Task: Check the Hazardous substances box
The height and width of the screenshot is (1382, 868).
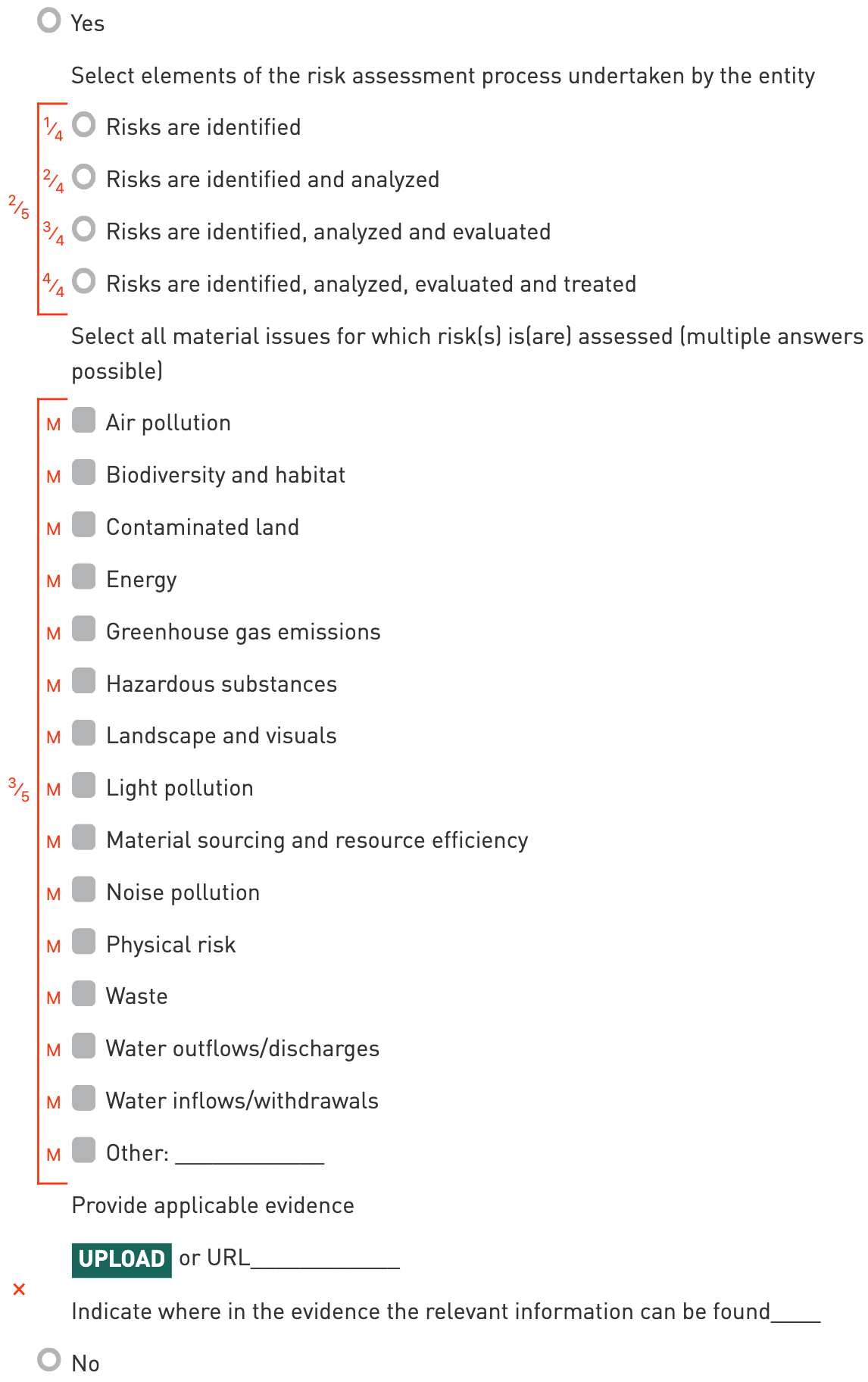Action: point(84,681)
